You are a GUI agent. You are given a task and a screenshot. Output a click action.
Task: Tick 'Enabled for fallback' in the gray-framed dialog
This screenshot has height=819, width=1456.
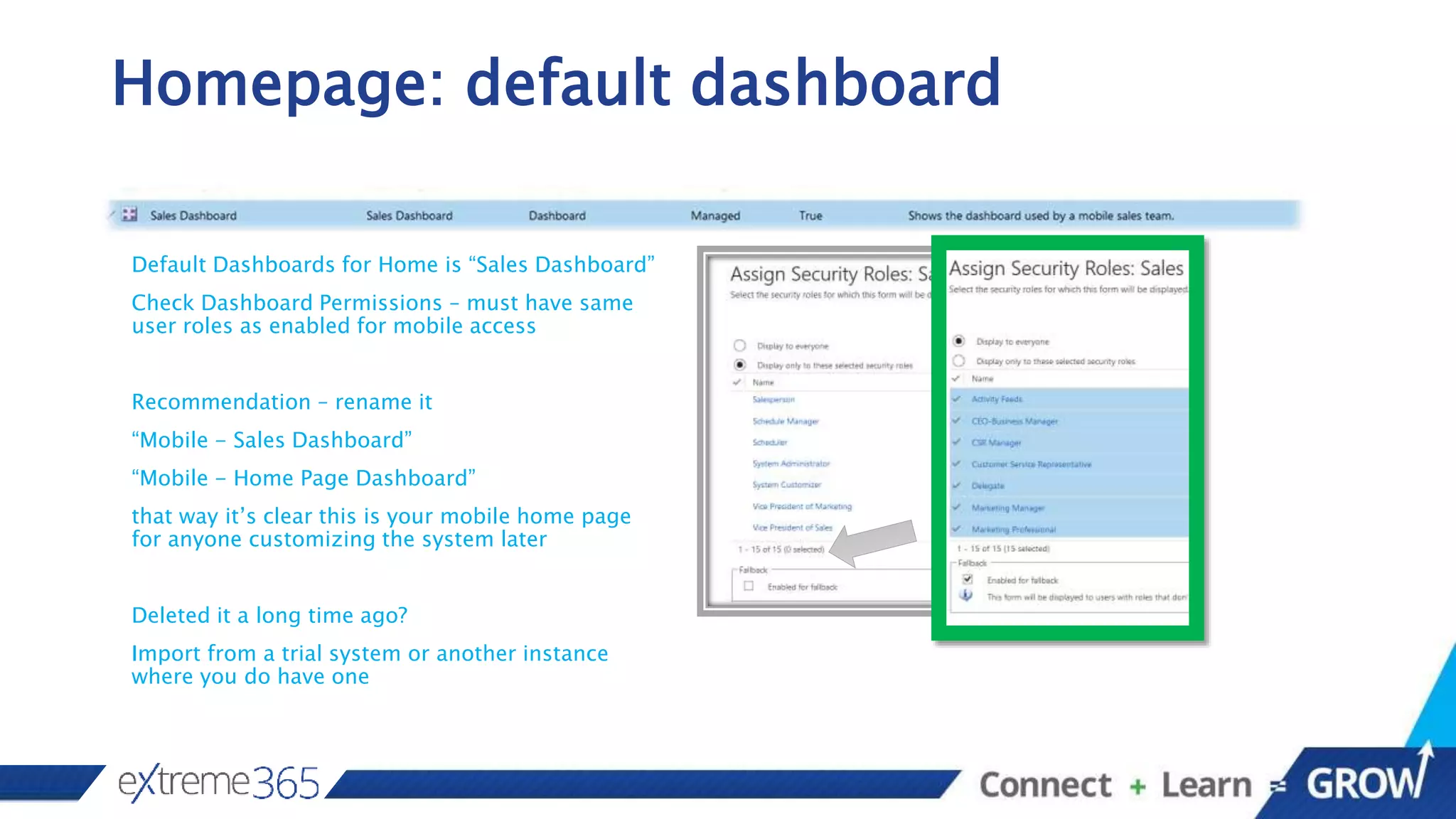coord(749,587)
